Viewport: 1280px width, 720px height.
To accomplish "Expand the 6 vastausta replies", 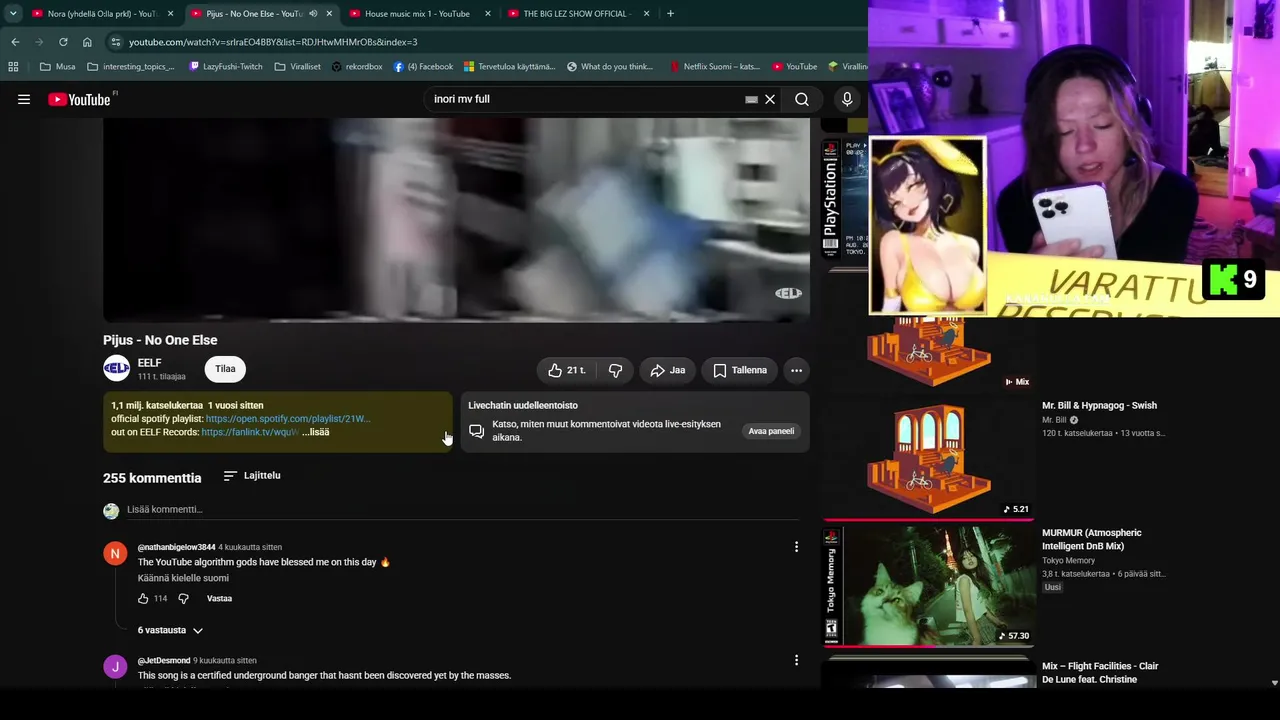I will click(x=170, y=630).
